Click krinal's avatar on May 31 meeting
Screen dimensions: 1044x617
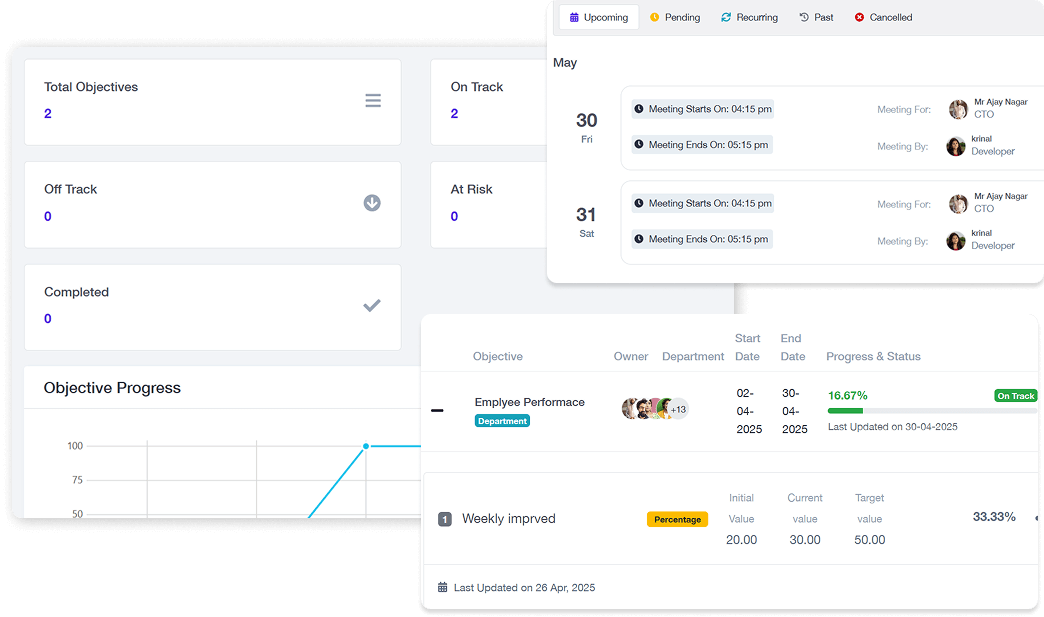(956, 241)
